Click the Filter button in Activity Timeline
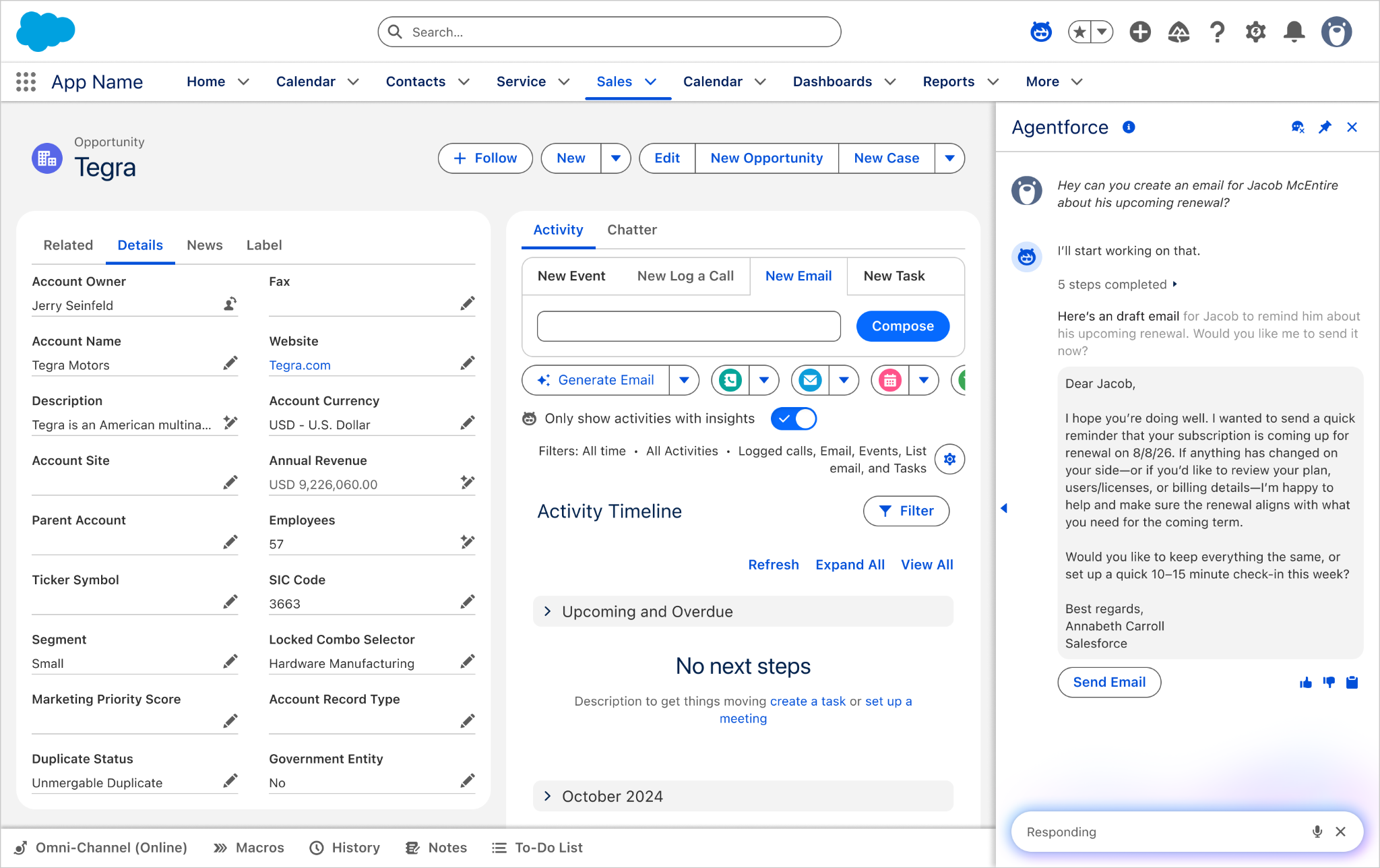This screenshot has width=1380, height=868. point(906,511)
